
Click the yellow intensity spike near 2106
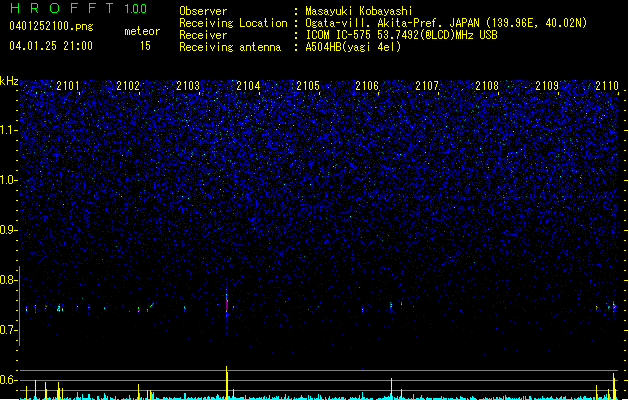[x=392, y=388]
